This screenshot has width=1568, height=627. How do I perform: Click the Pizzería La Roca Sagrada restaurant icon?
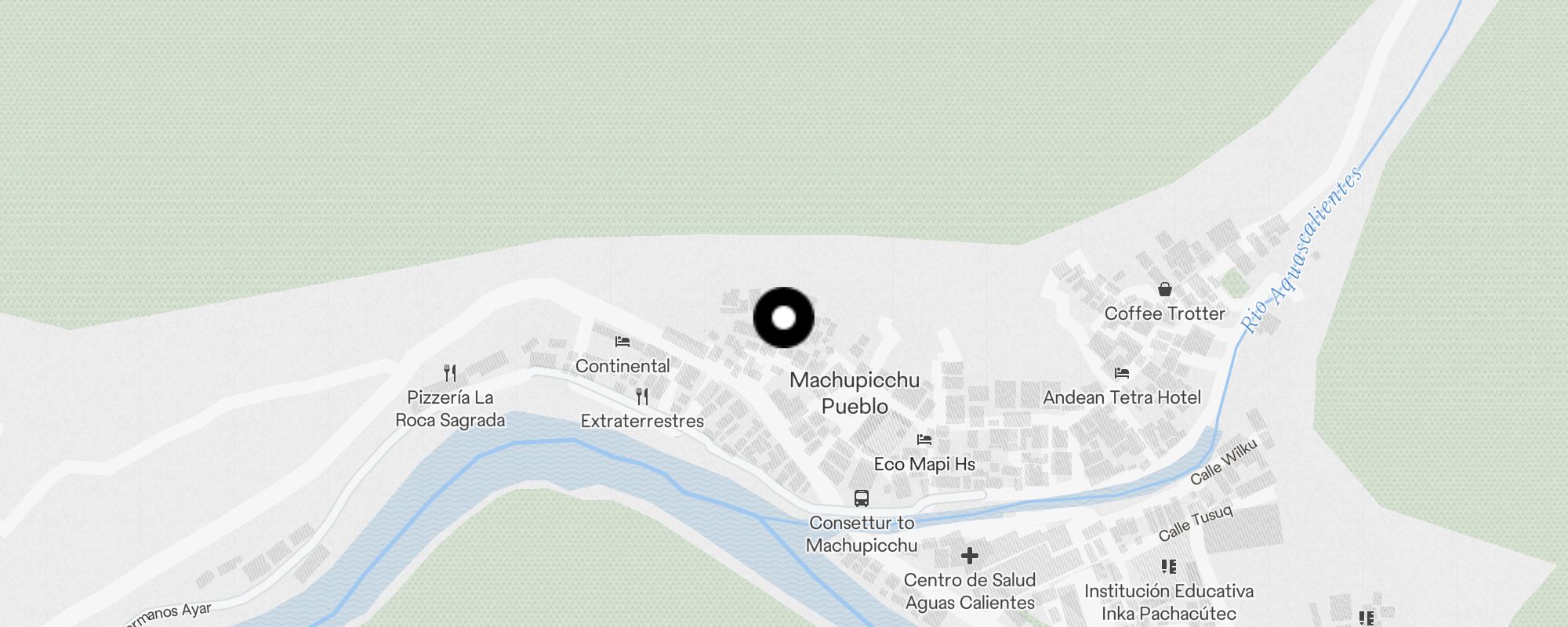click(x=450, y=372)
